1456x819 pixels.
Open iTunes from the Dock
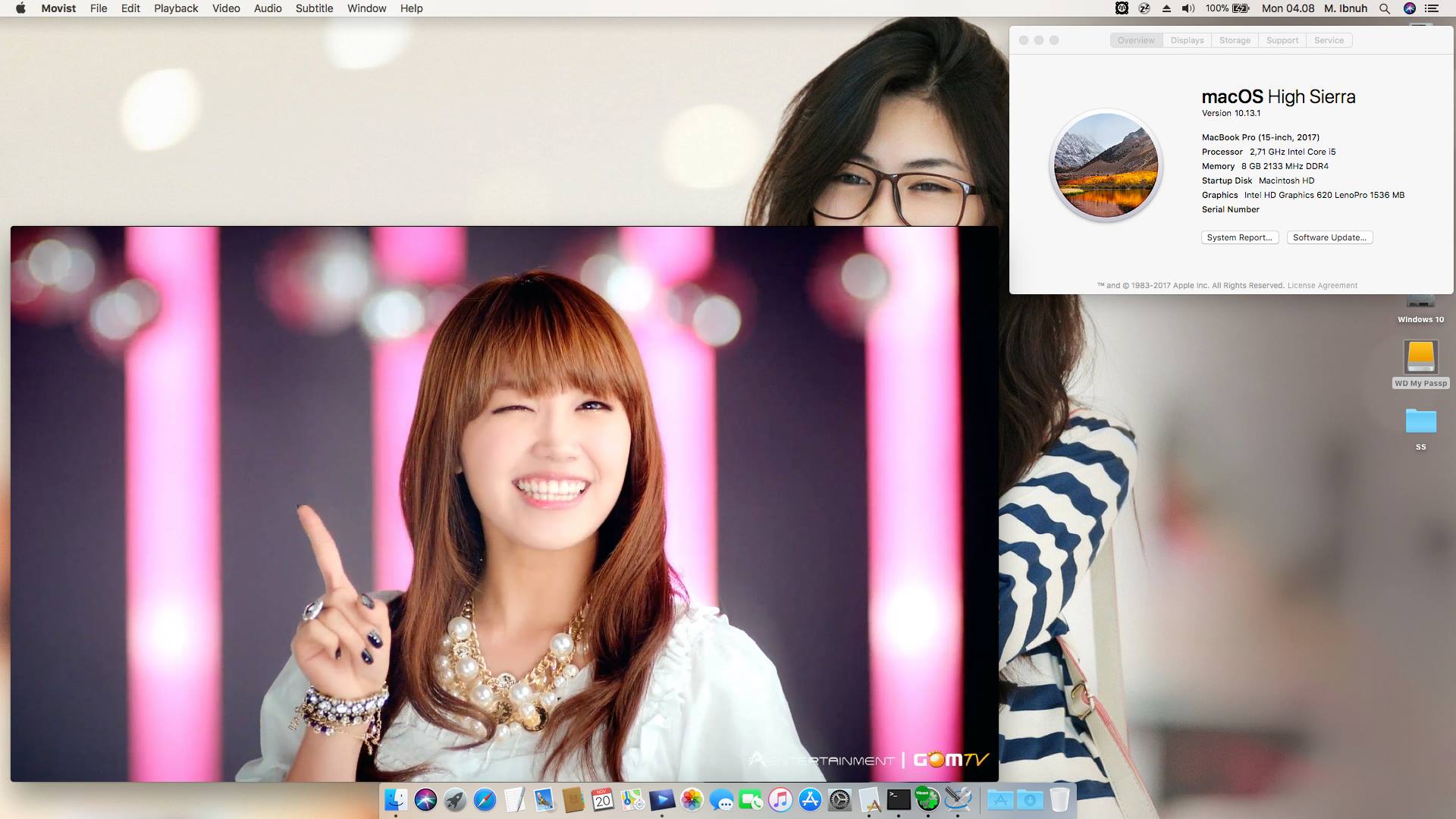[x=780, y=799]
